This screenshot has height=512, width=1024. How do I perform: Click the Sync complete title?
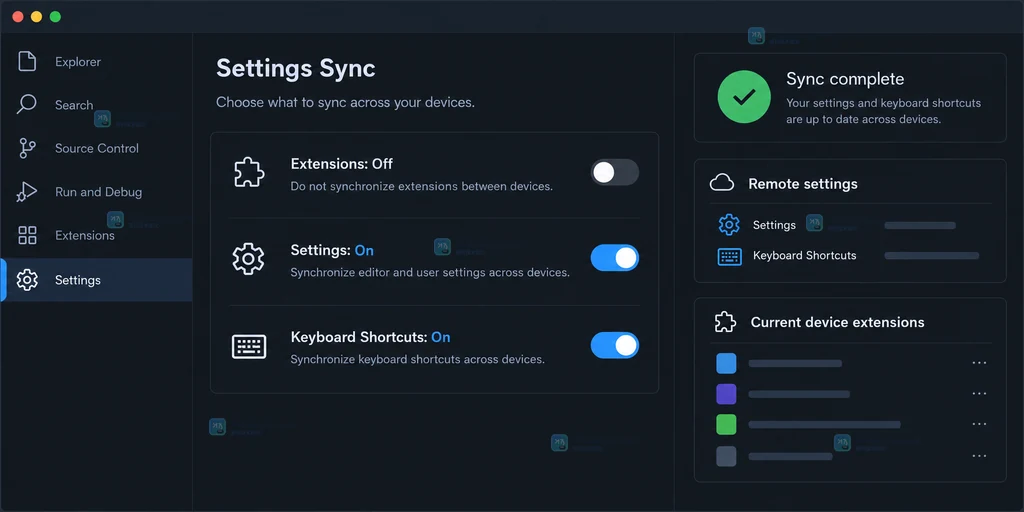point(845,80)
